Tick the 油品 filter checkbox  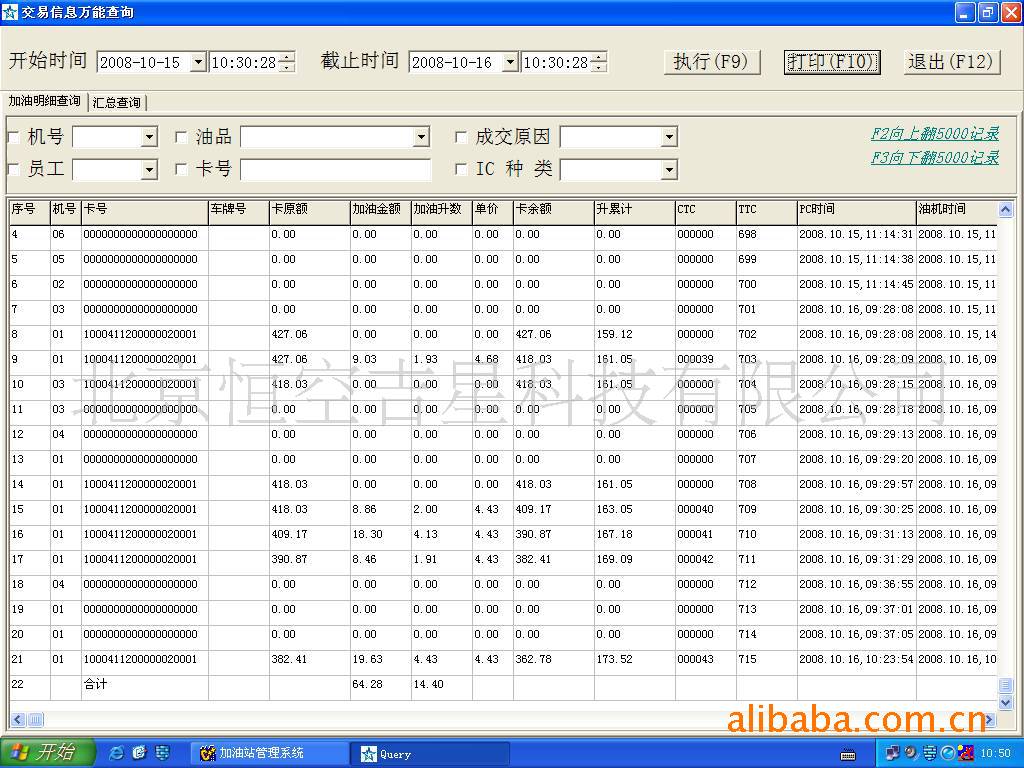click(181, 138)
